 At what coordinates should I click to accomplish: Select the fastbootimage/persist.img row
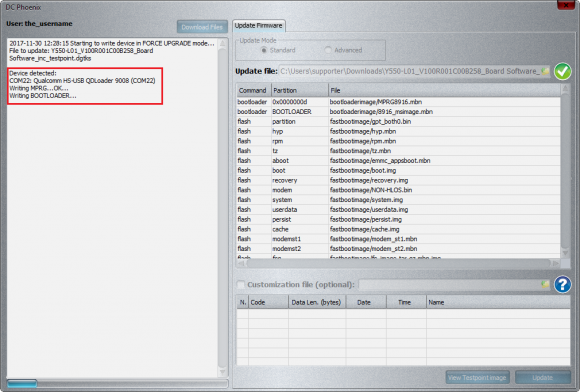[x=399, y=219]
